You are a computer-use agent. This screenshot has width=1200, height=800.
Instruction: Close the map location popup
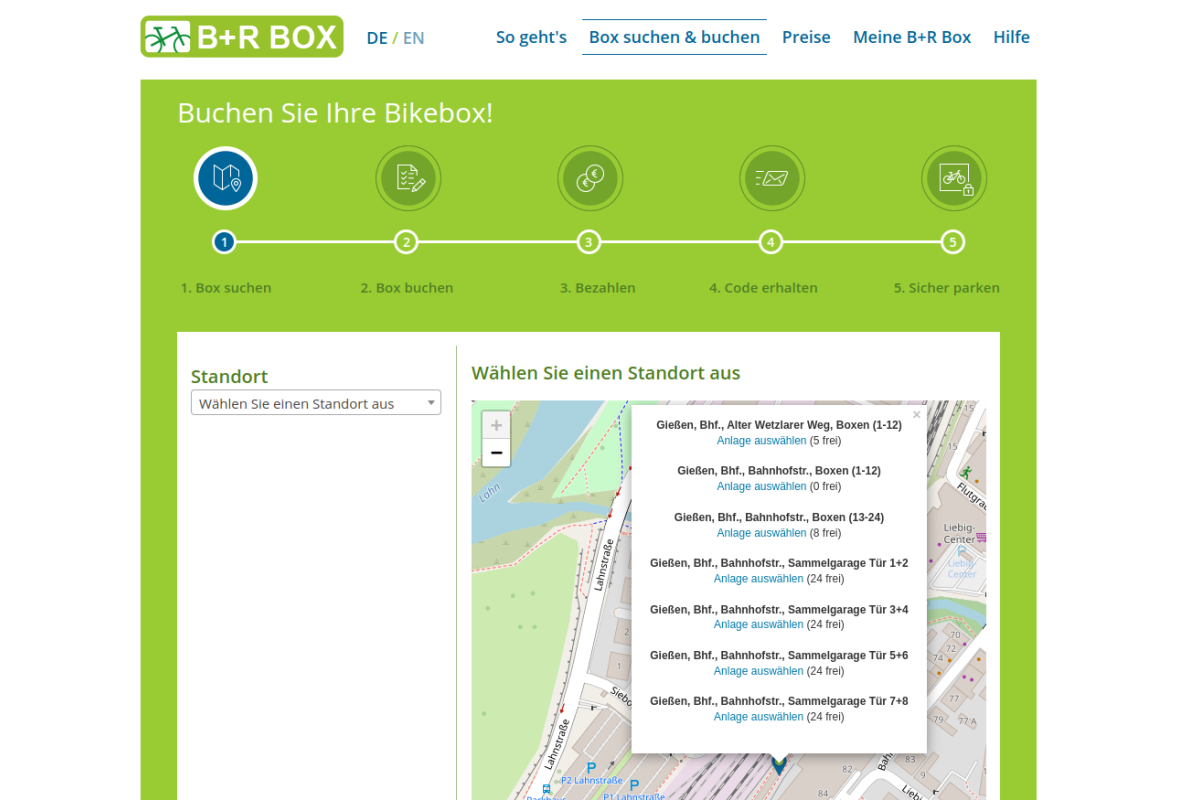(x=916, y=414)
